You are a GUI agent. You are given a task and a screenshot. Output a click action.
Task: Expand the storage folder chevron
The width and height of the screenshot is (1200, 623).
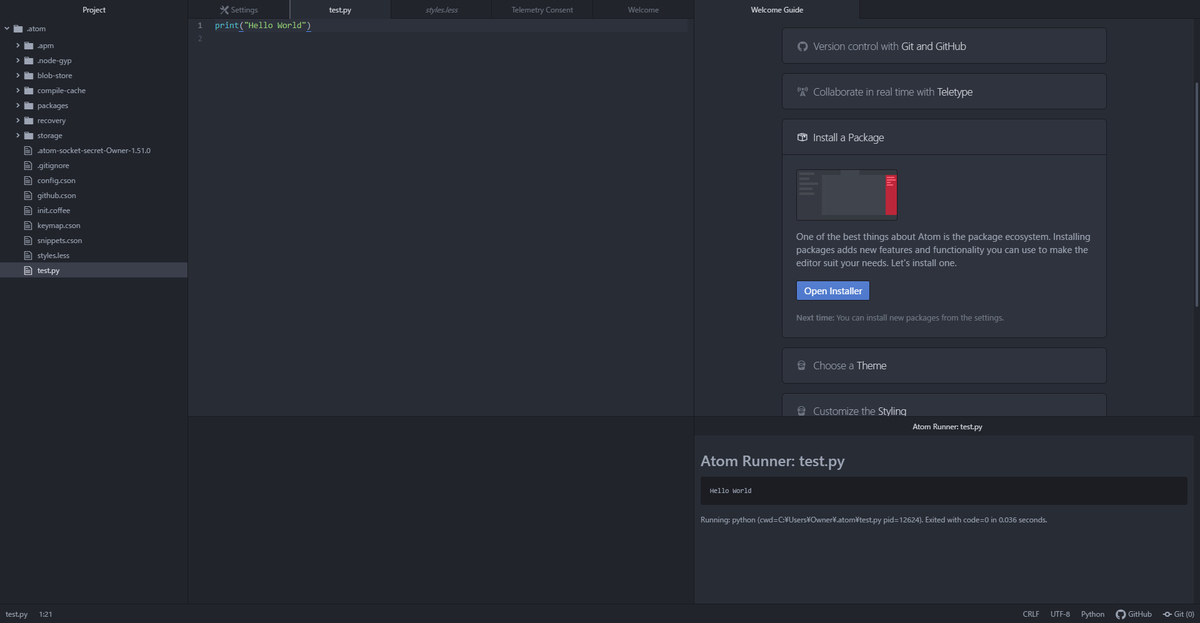(18, 135)
